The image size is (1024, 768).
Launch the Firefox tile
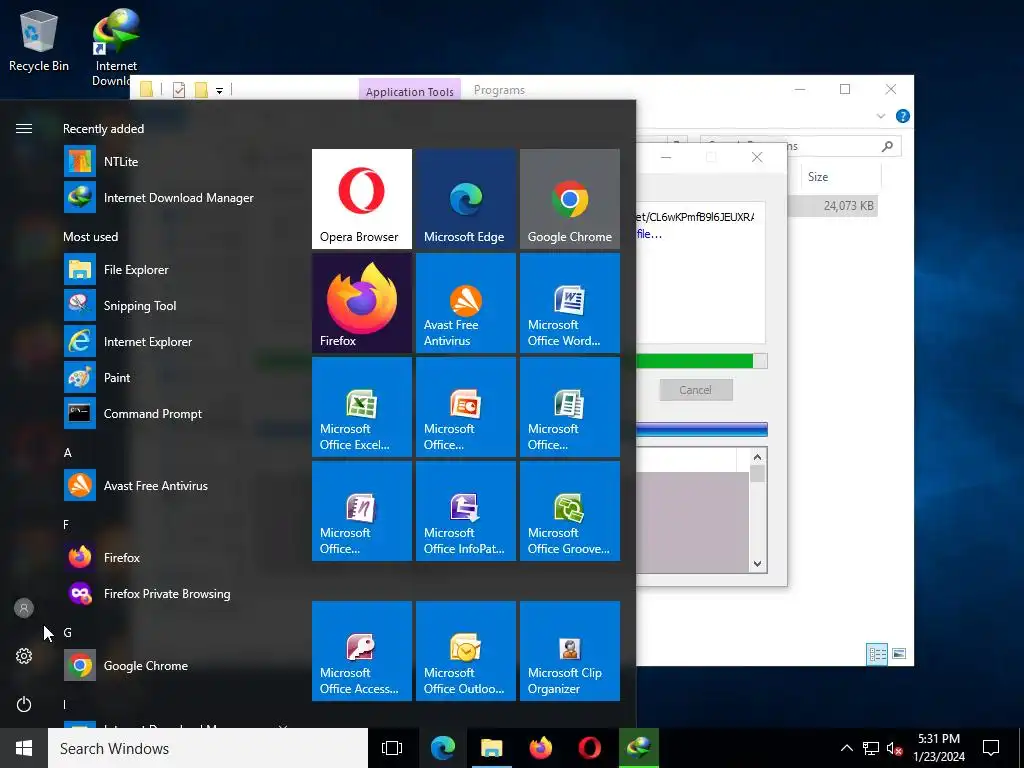tap(362, 303)
